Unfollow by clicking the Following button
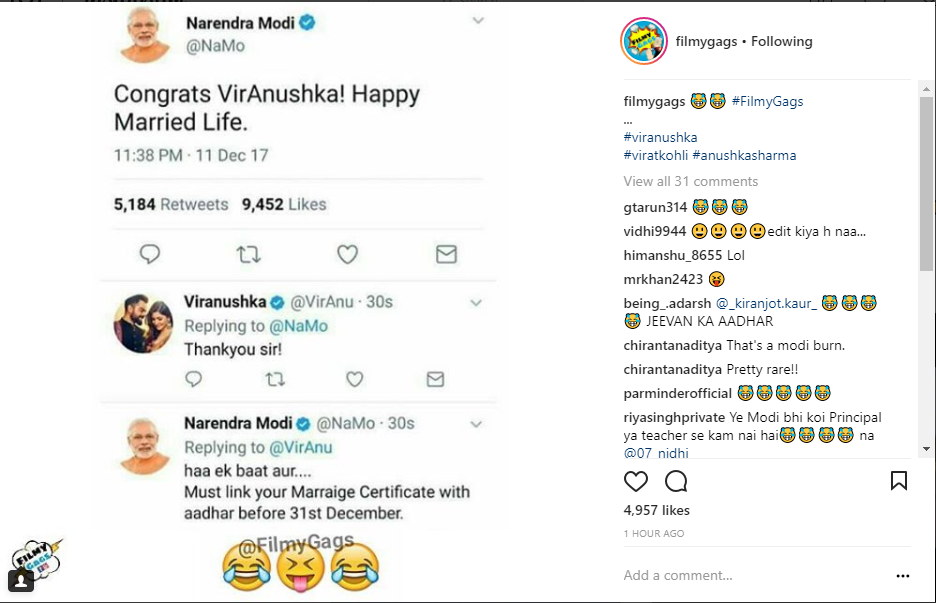The height and width of the screenshot is (603, 936). 781,41
